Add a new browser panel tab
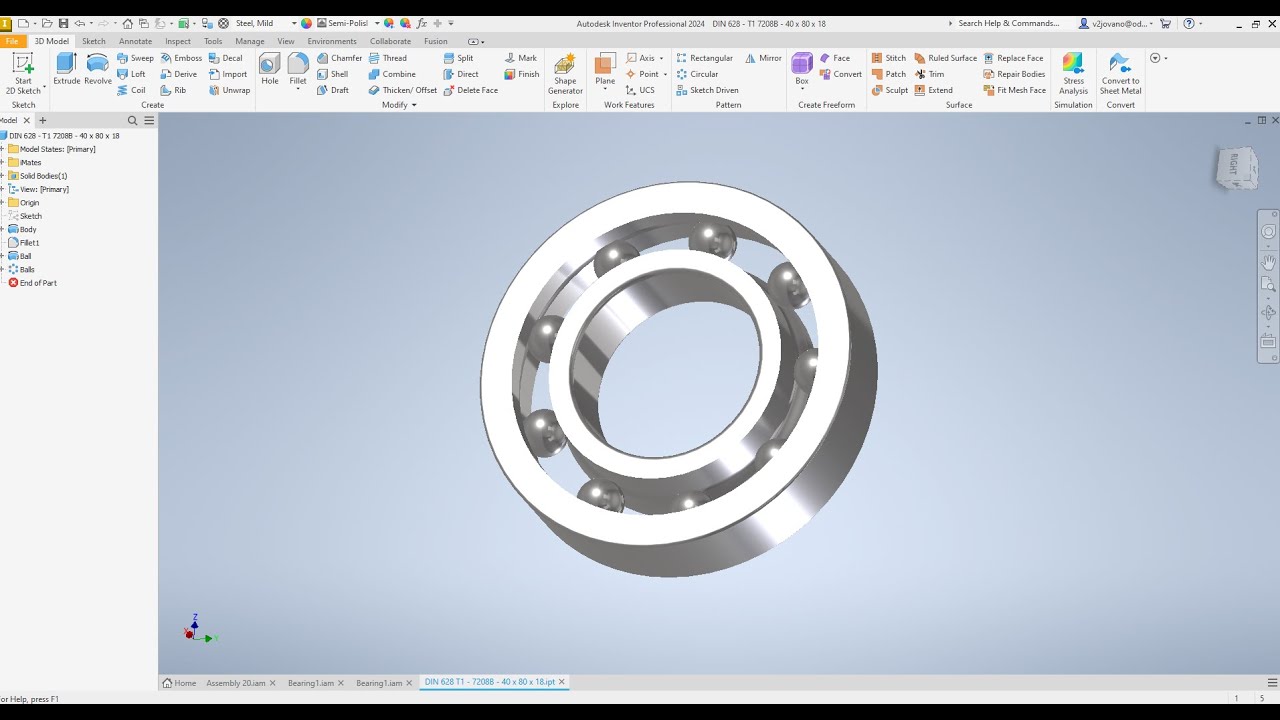1280x720 pixels. (x=42, y=121)
